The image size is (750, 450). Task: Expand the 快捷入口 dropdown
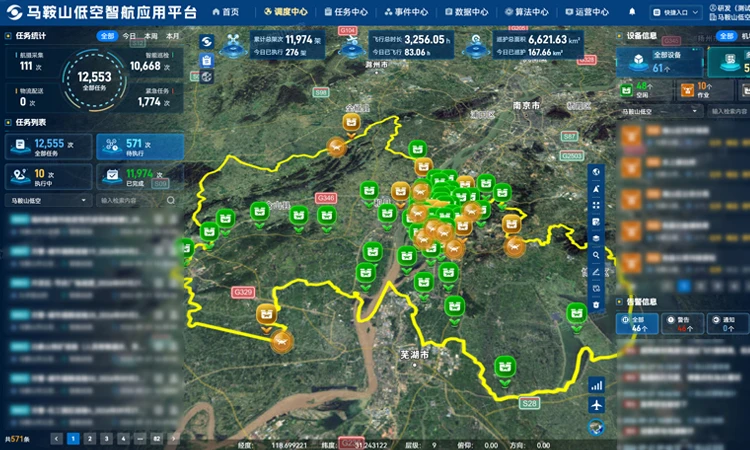(x=676, y=12)
